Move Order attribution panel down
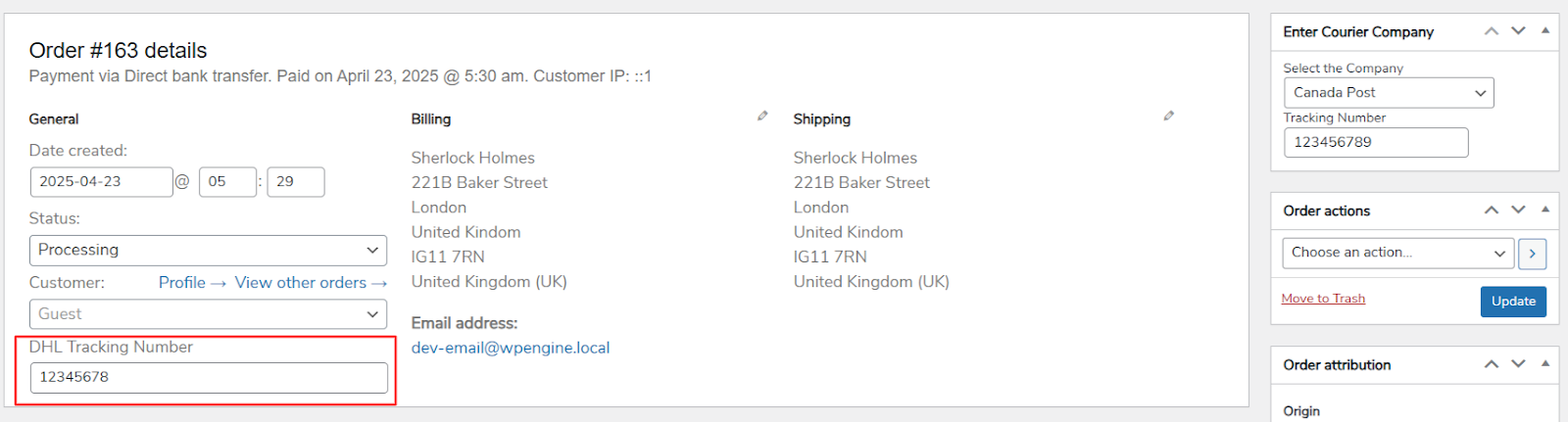Viewport: 1568px width, 422px height. [x=1518, y=364]
